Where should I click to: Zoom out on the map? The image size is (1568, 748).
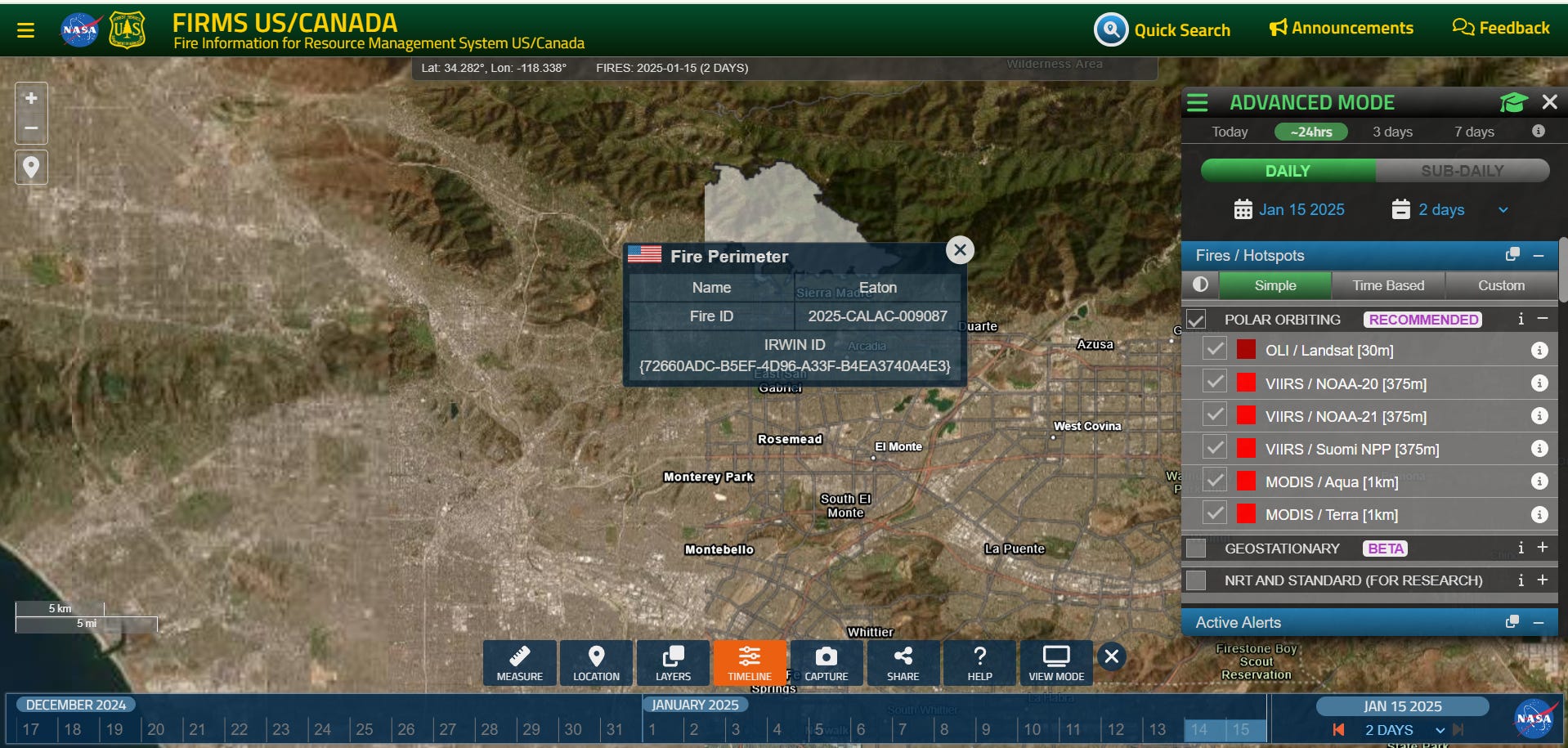pyautogui.click(x=31, y=128)
